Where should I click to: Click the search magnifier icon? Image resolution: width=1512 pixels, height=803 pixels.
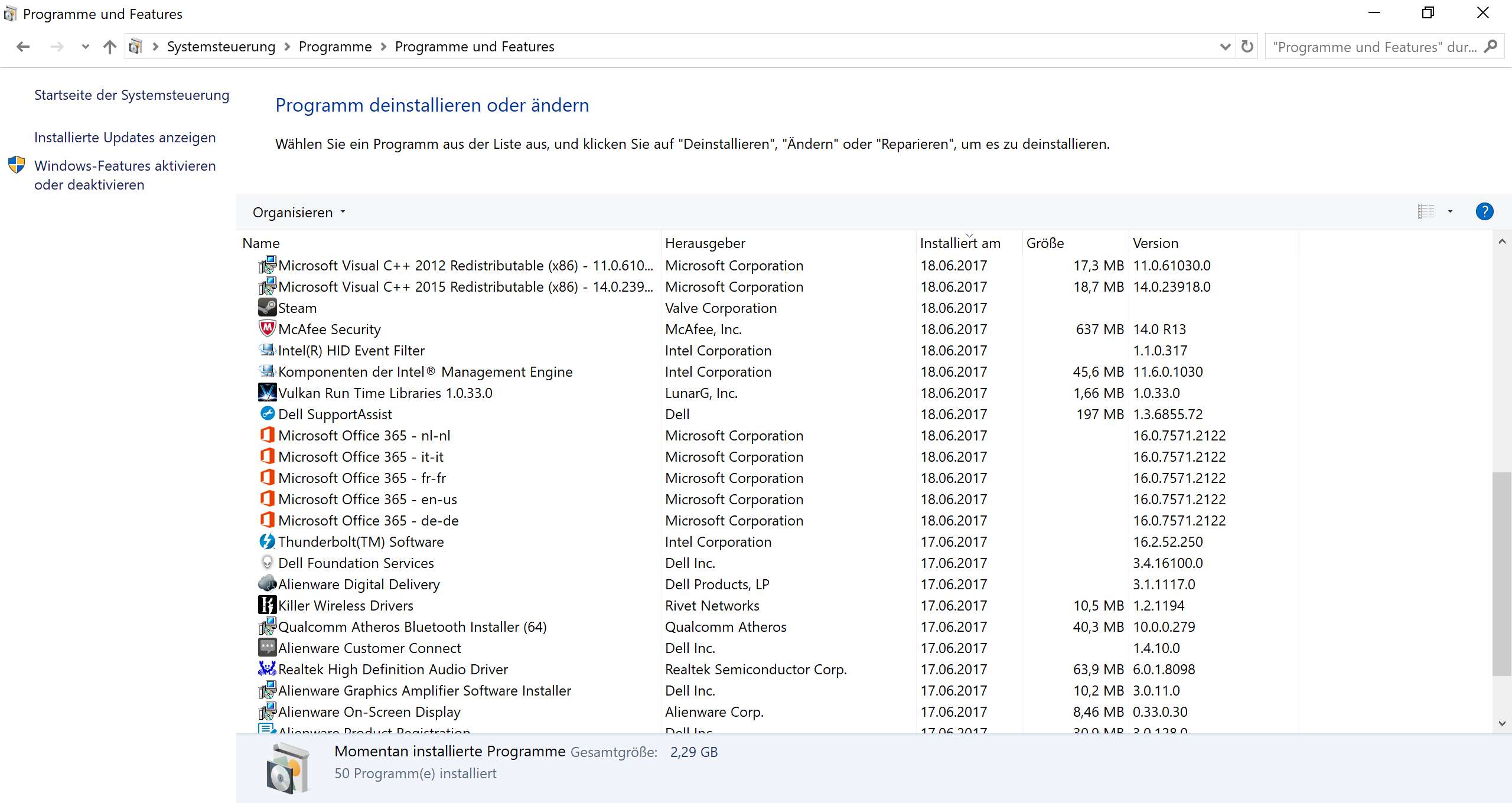click(x=1491, y=47)
